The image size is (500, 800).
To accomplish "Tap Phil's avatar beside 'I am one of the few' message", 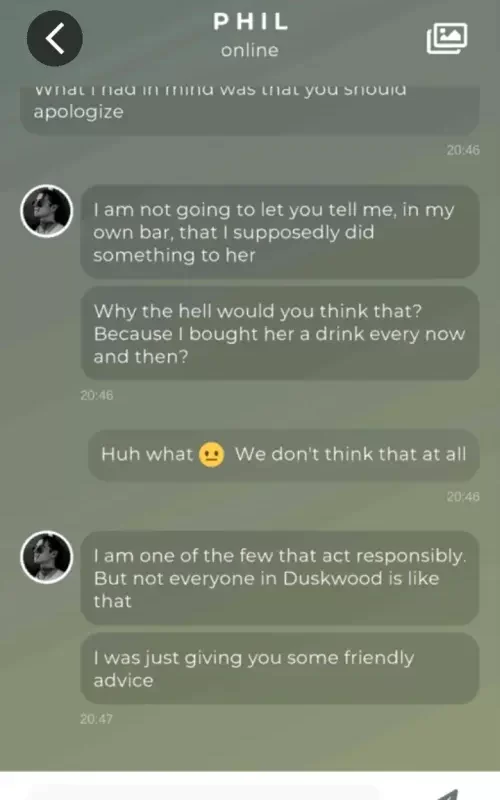I will coord(46,557).
